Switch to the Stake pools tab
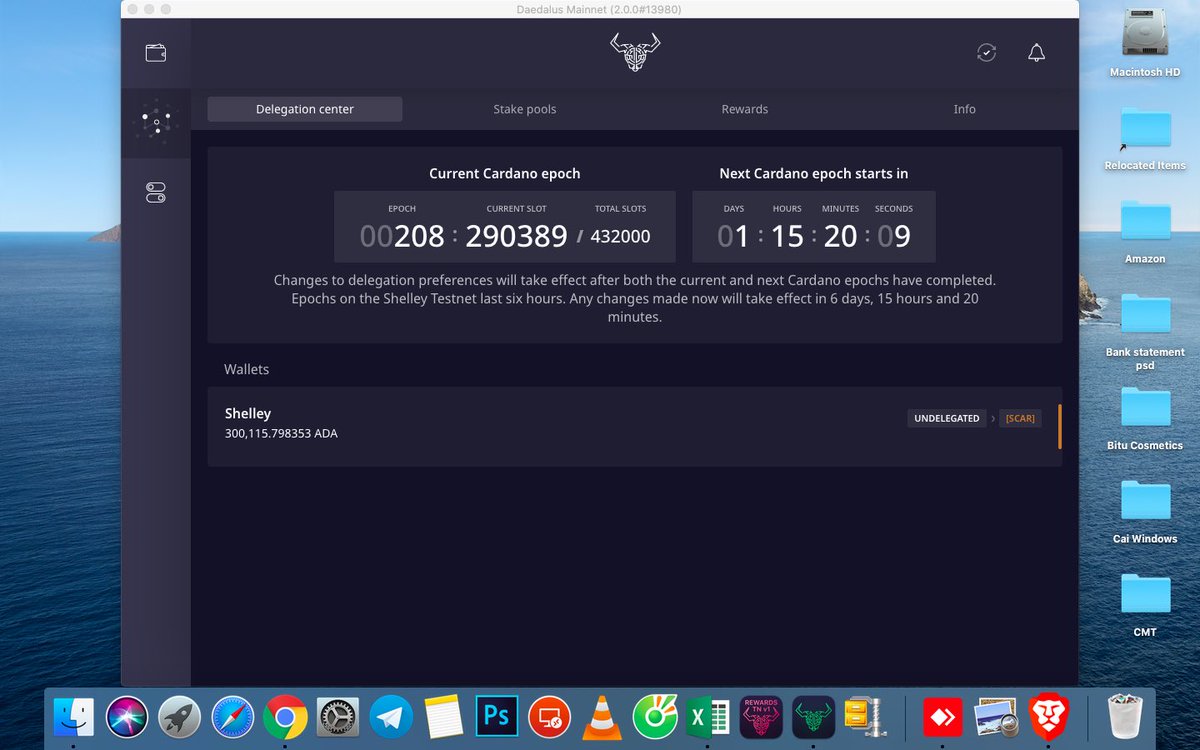 pos(525,109)
